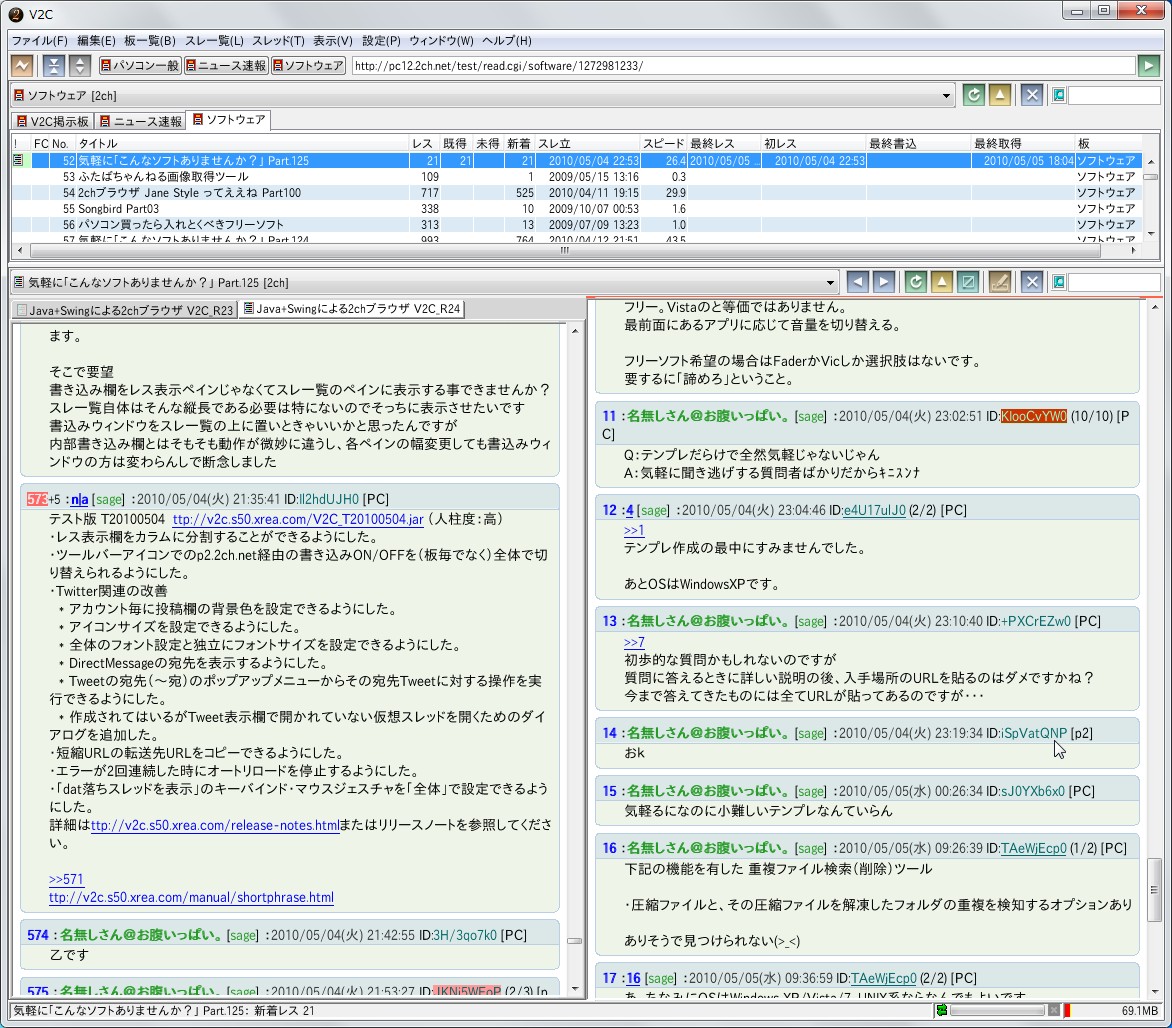The image size is (1172, 1028).
Task: Open the 設定(P) menu
Action: [381, 41]
